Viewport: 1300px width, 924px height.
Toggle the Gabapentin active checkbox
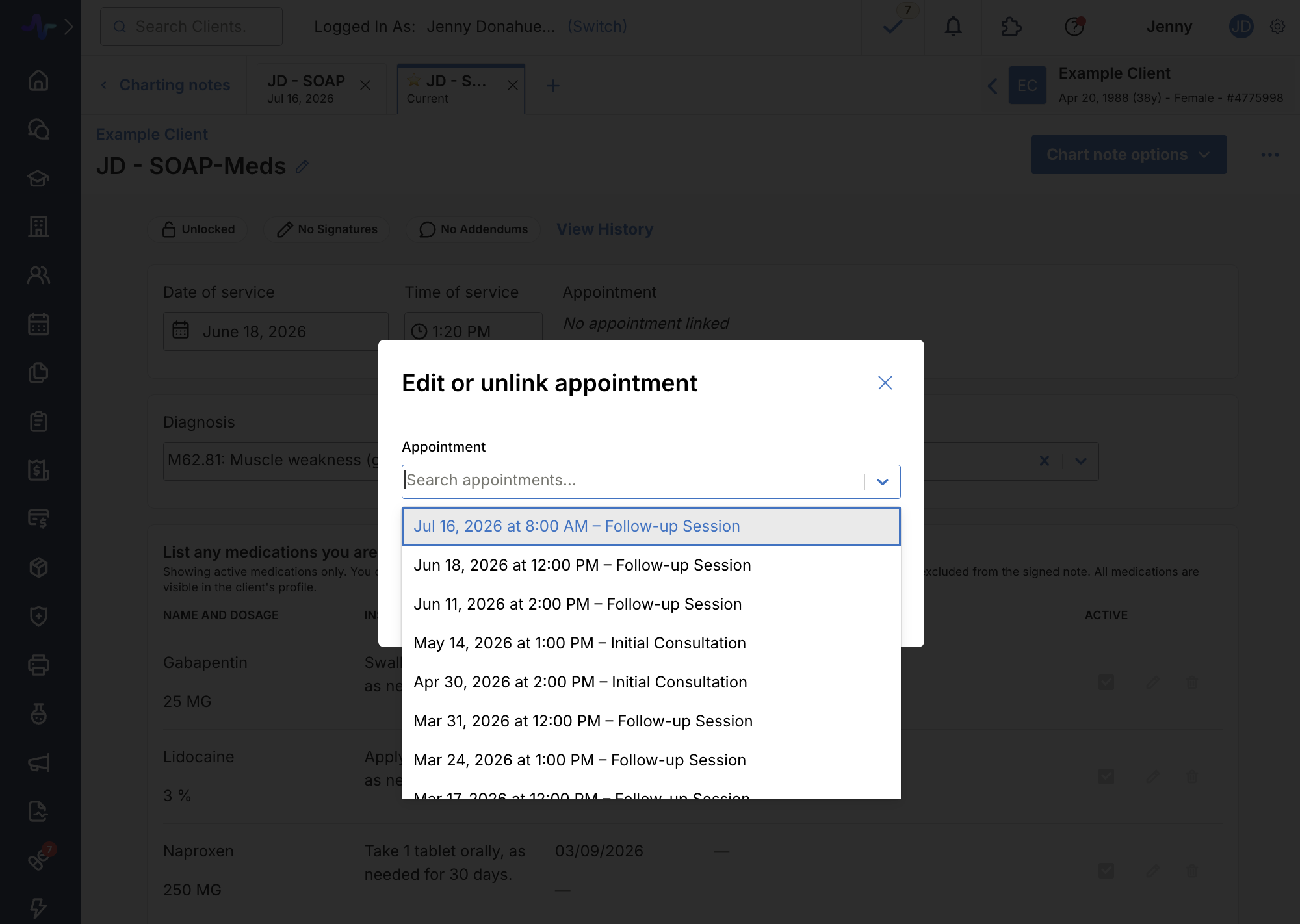1106,682
